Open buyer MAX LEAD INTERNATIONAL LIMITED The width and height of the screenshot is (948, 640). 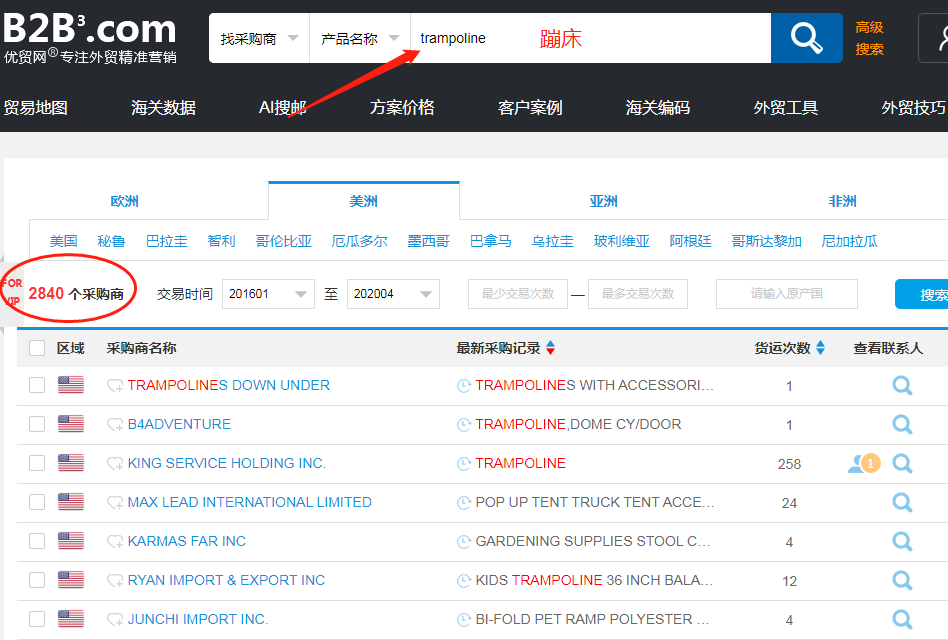250,502
